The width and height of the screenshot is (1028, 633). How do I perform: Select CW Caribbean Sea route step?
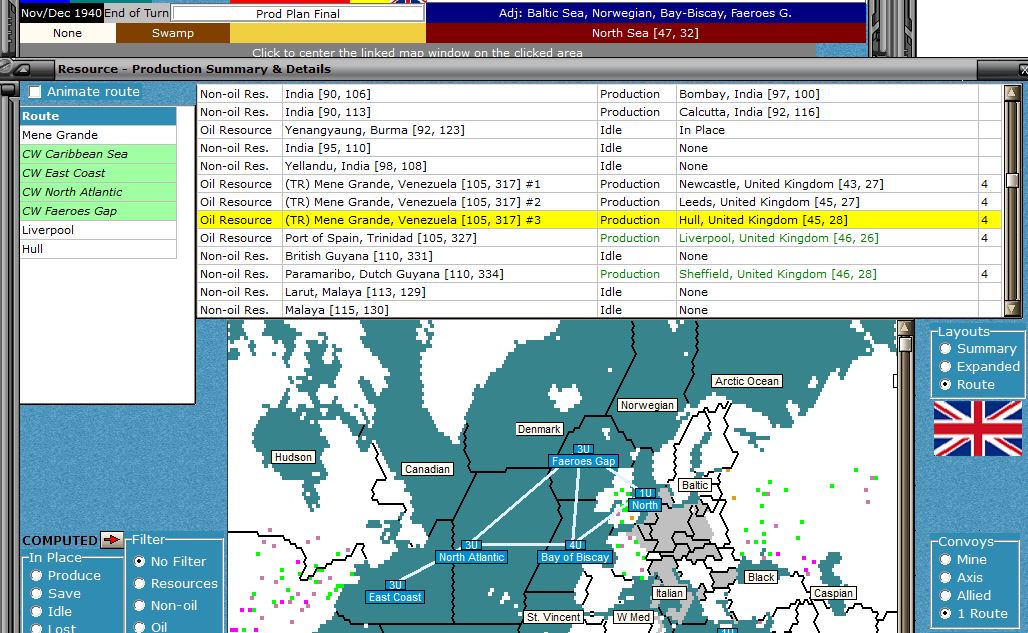[x=98, y=154]
